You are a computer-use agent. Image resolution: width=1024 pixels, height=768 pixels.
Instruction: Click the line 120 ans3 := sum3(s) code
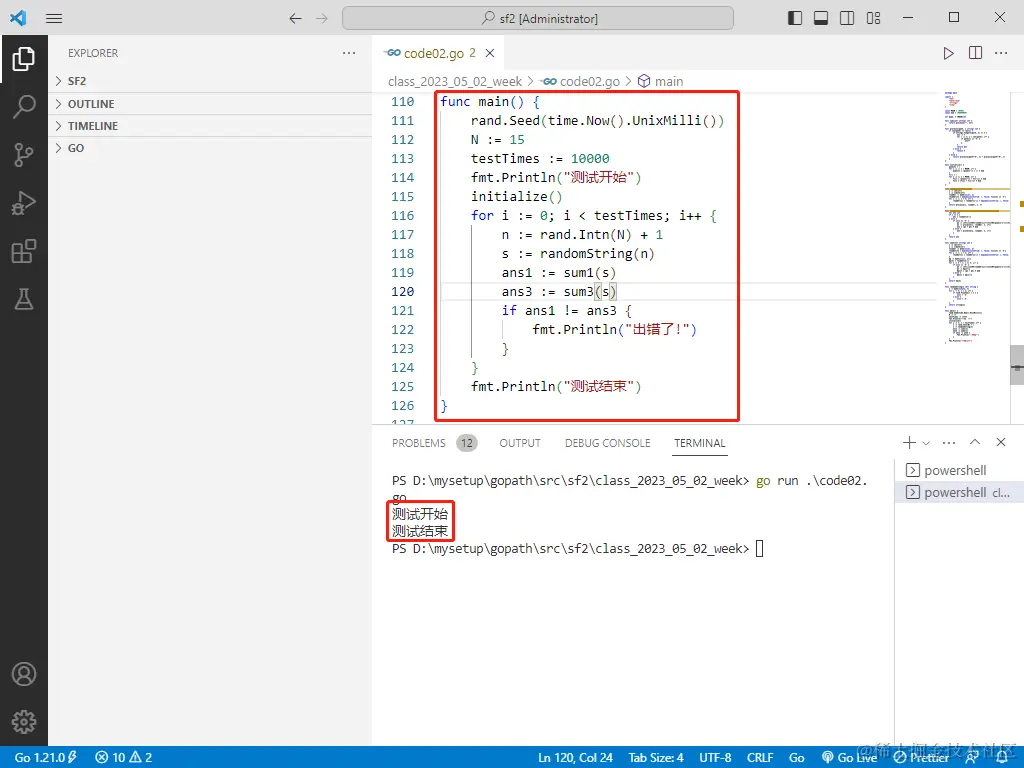coord(558,291)
